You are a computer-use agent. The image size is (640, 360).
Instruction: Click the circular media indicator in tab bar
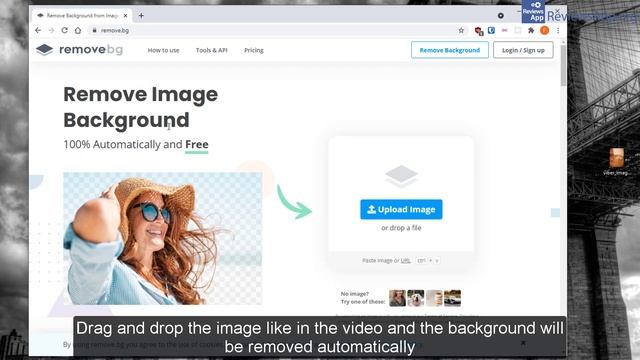click(500, 16)
